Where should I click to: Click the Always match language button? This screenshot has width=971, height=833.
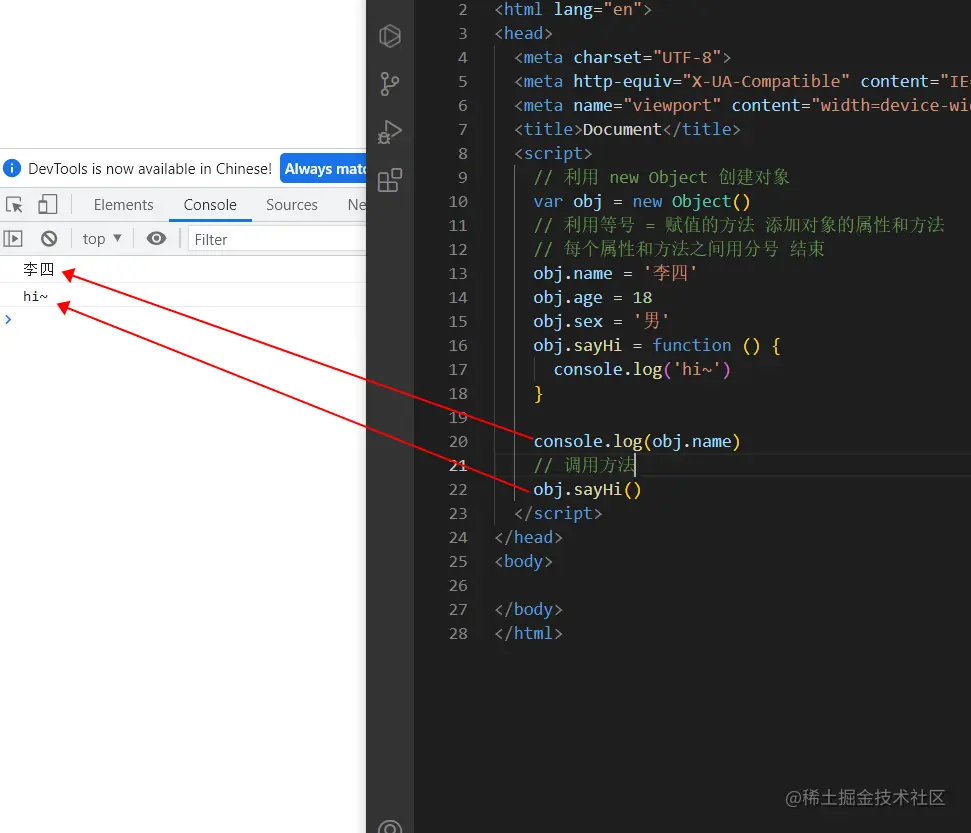tap(324, 168)
